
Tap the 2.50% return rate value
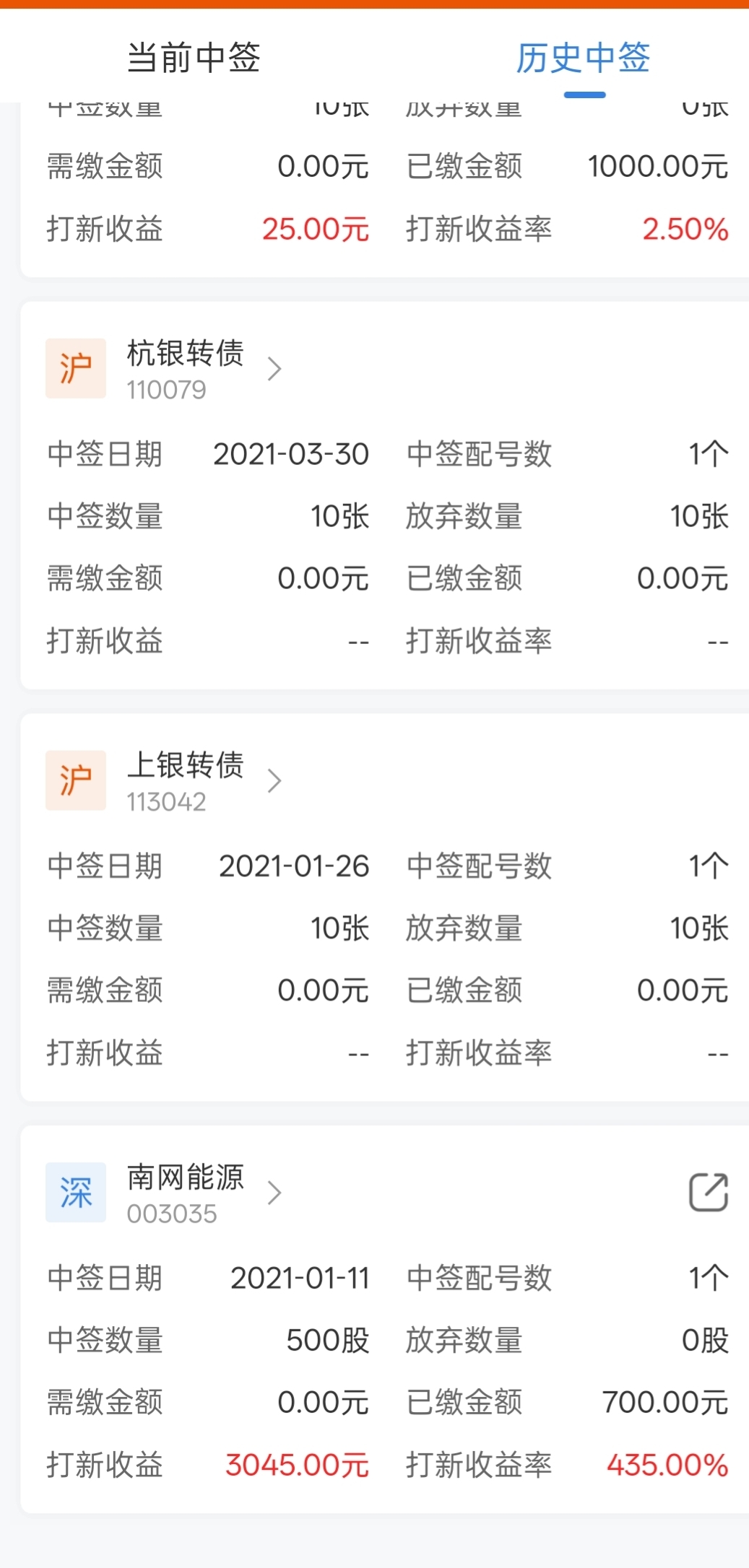[685, 229]
